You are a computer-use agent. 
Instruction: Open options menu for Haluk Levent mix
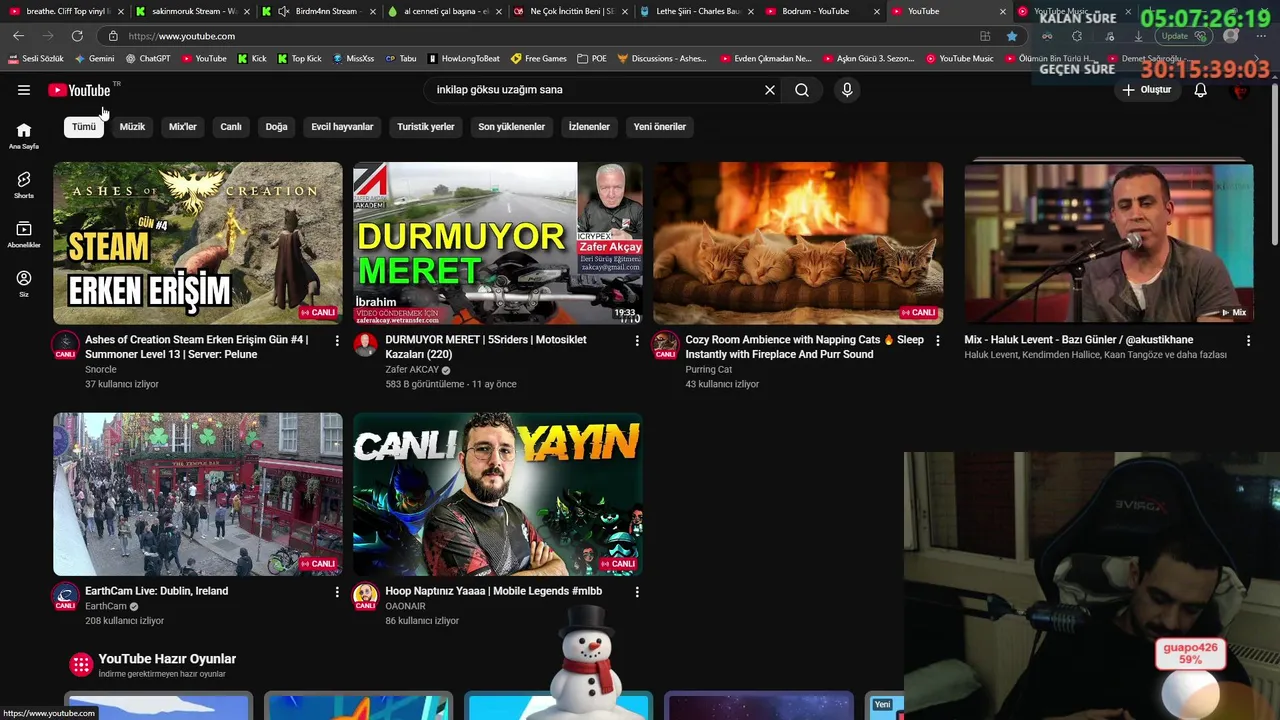click(1248, 341)
